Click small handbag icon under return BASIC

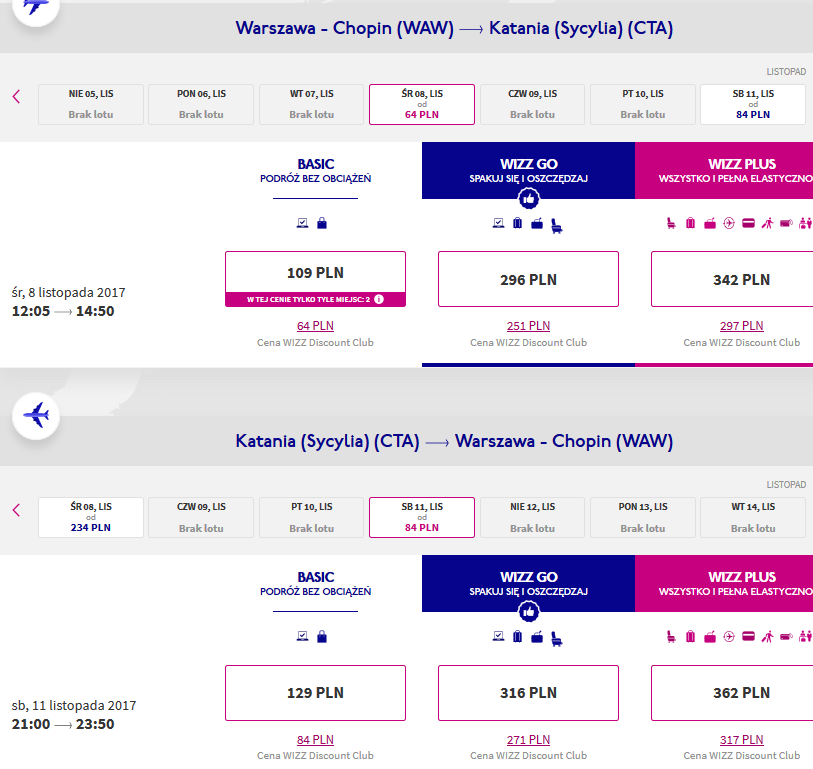pyautogui.click(x=322, y=636)
